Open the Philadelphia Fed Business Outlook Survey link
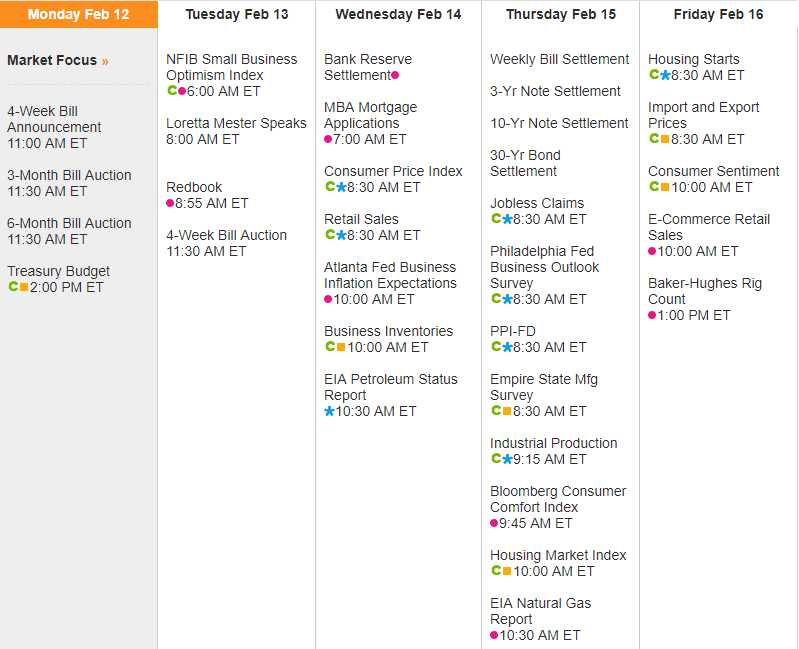The height and width of the screenshot is (649, 799). click(x=544, y=267)
